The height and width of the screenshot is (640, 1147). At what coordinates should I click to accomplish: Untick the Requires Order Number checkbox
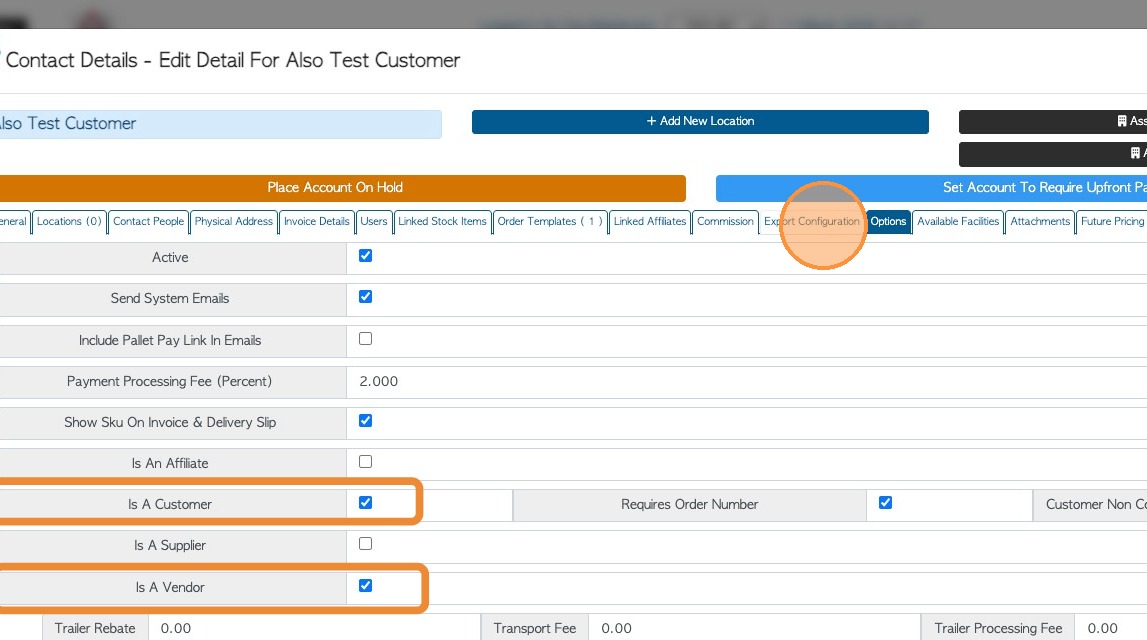pos(885,503)
